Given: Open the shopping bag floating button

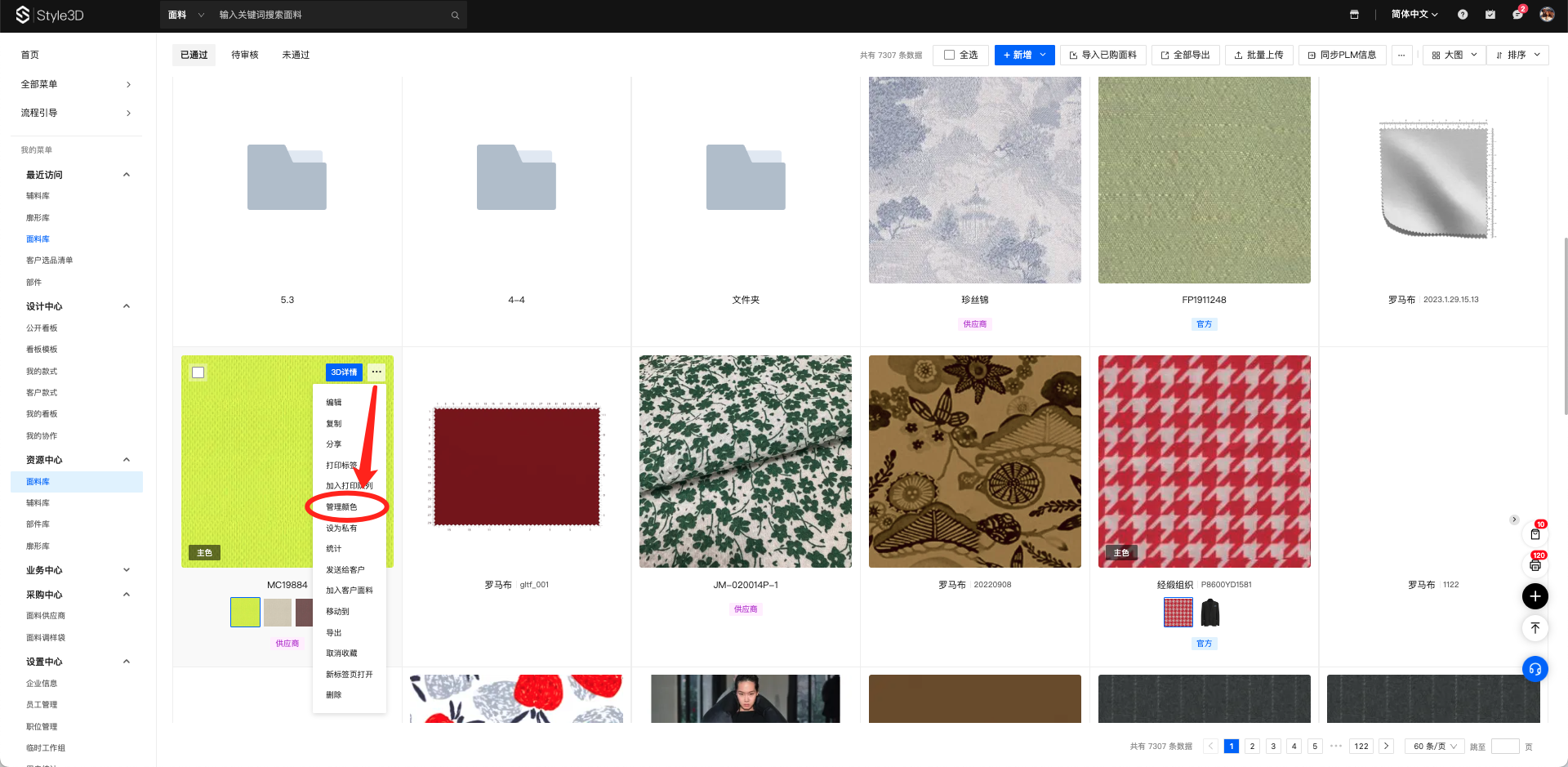Looking at the screenshot, I should [x=1535, y=534].
